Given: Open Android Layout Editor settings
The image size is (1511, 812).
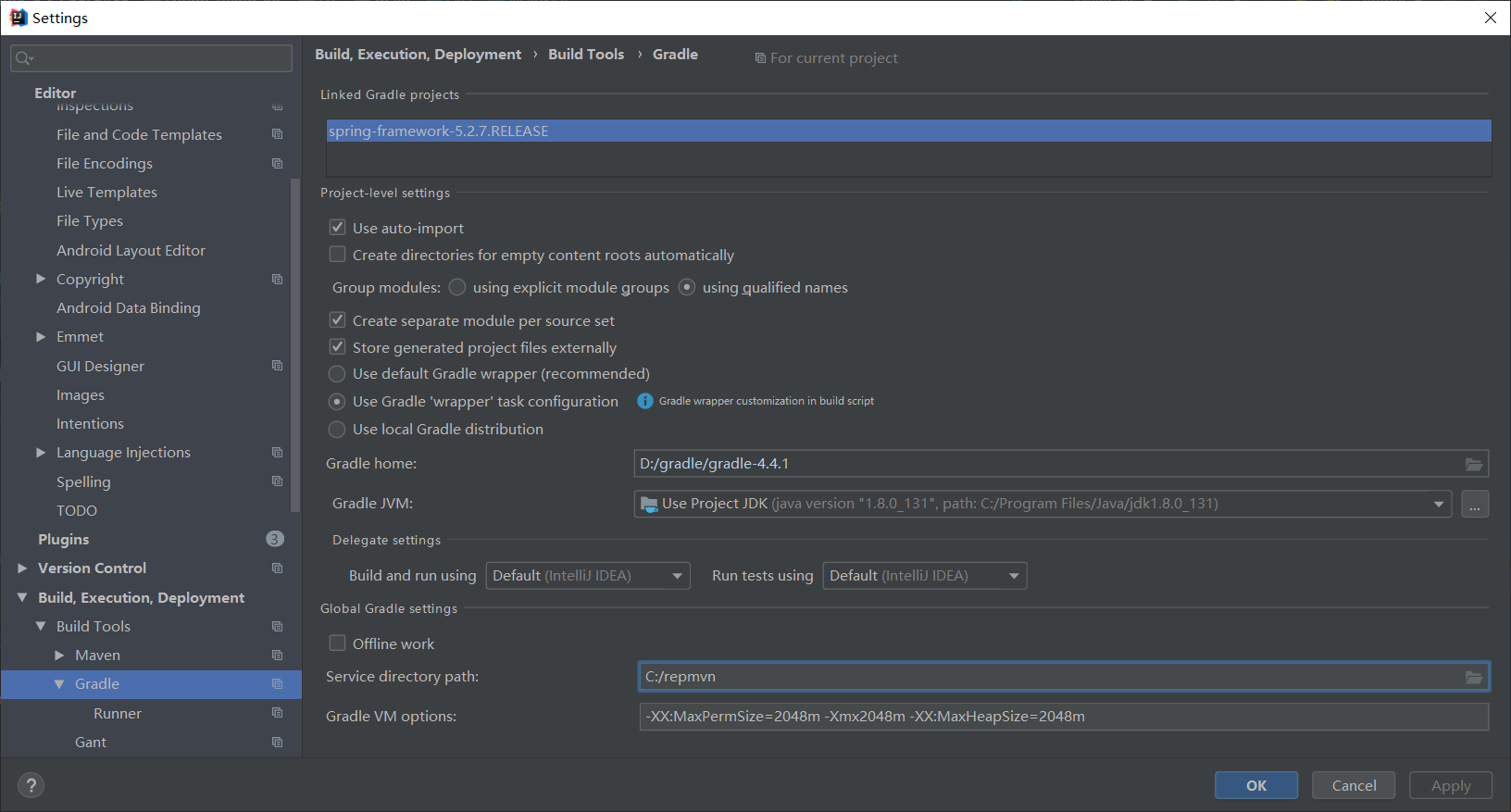Looking at the screenshot, I should tap(131, 250).
